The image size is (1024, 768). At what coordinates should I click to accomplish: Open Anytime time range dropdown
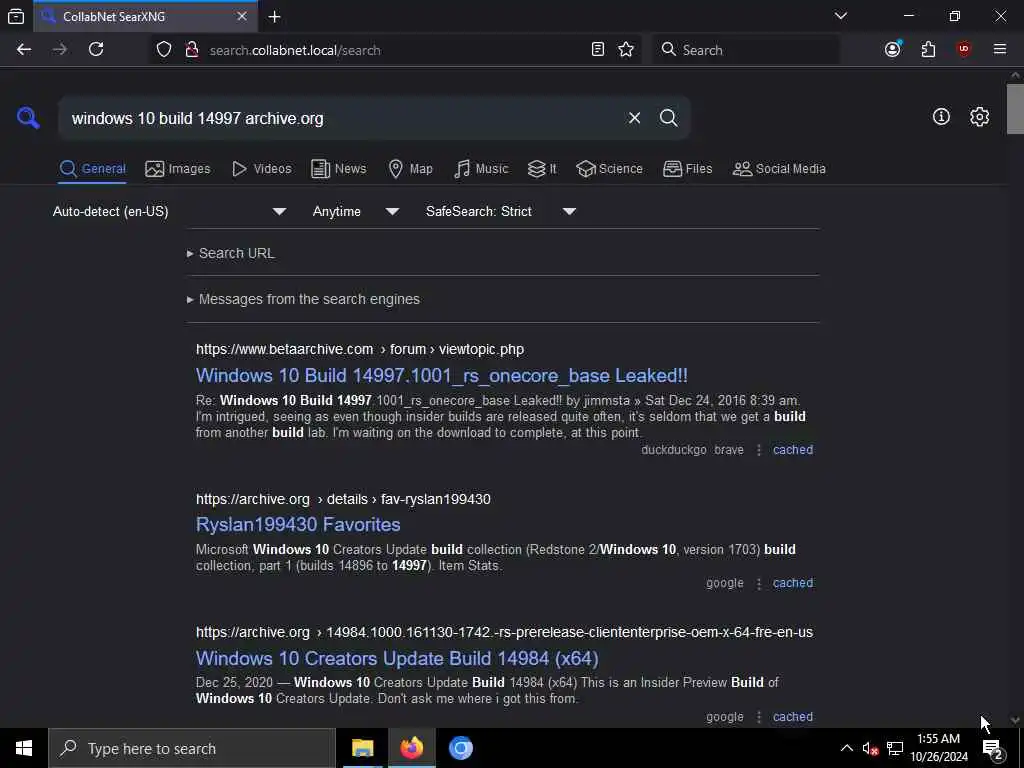[x=355, y=211]
